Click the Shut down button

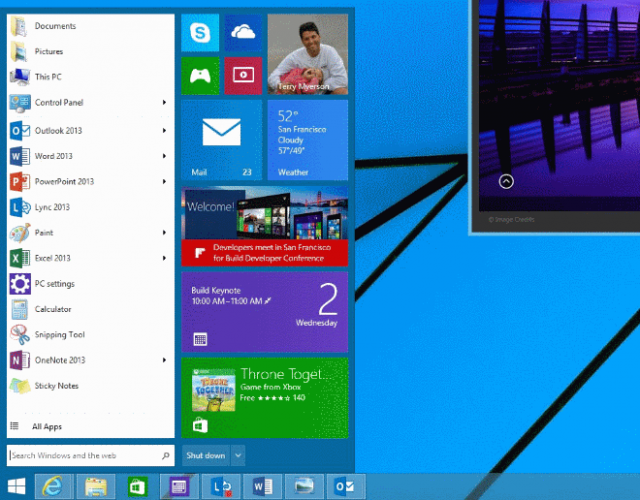(206, 455)
